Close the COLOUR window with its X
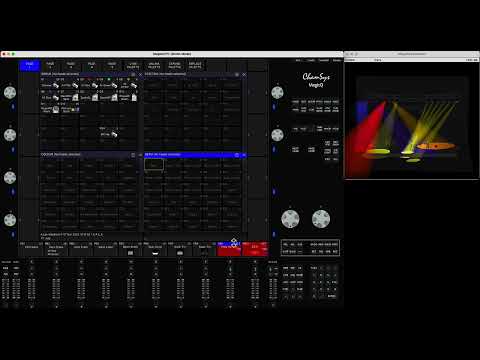Screen dimensions: 480x360 140,155
